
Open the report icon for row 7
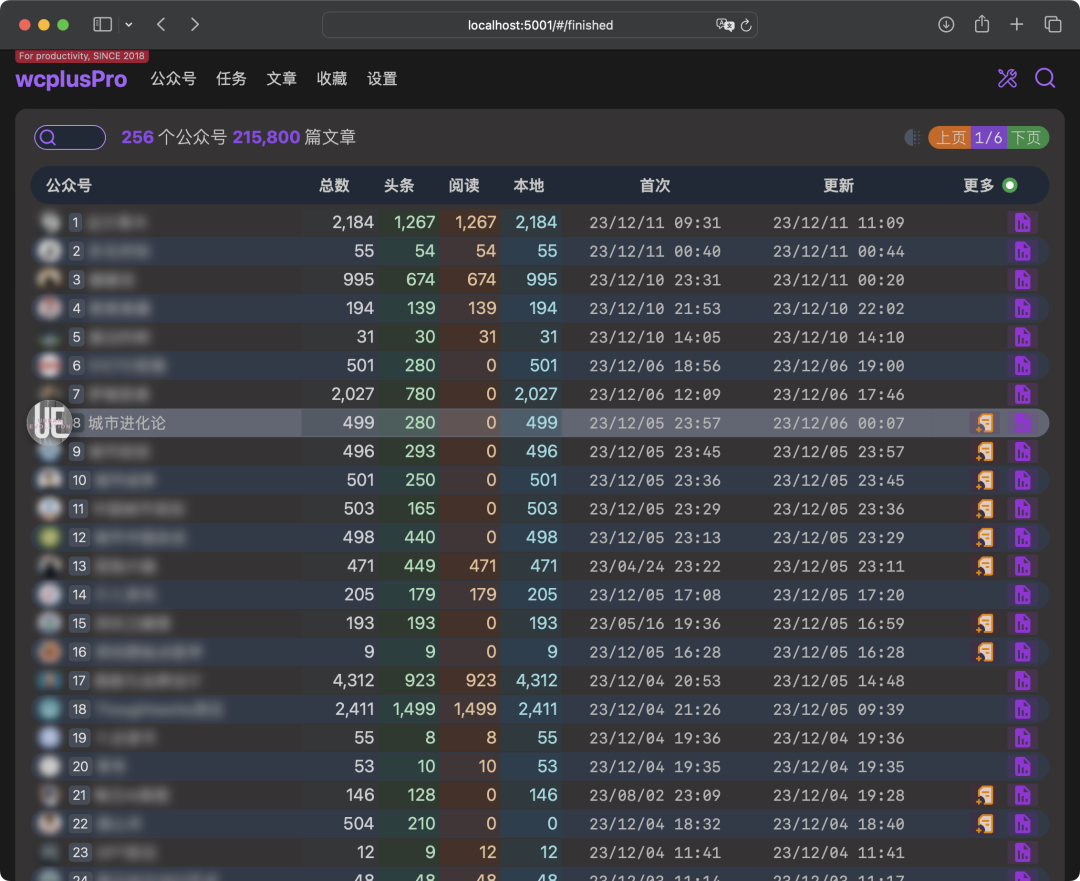[x=1022, y=394]
